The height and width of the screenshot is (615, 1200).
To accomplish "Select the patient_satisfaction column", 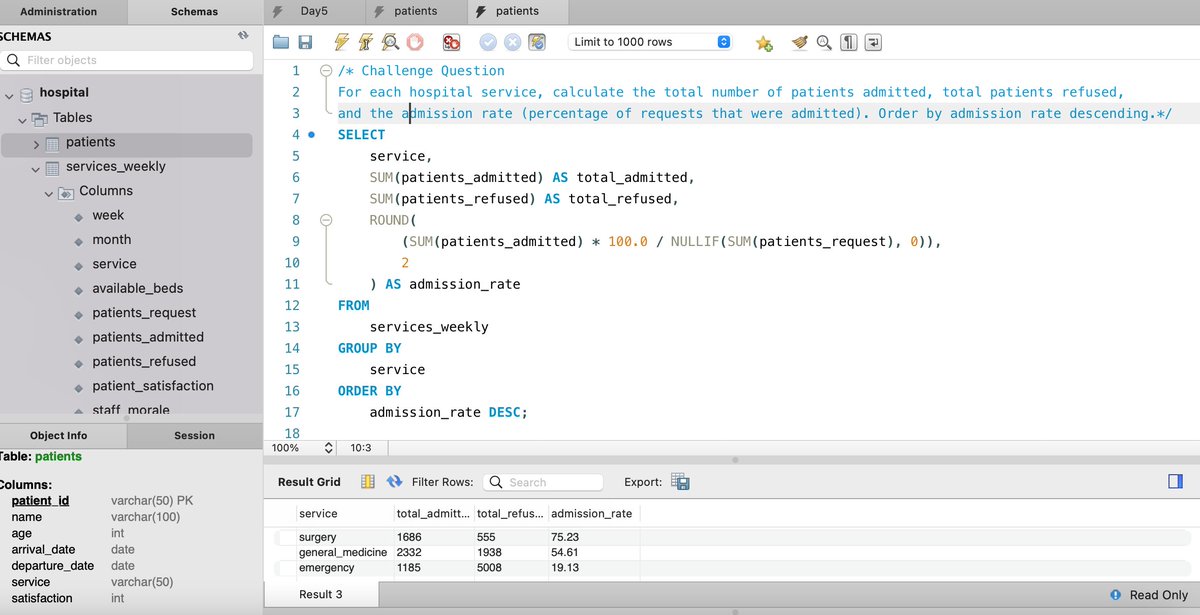I will (153, 386).
